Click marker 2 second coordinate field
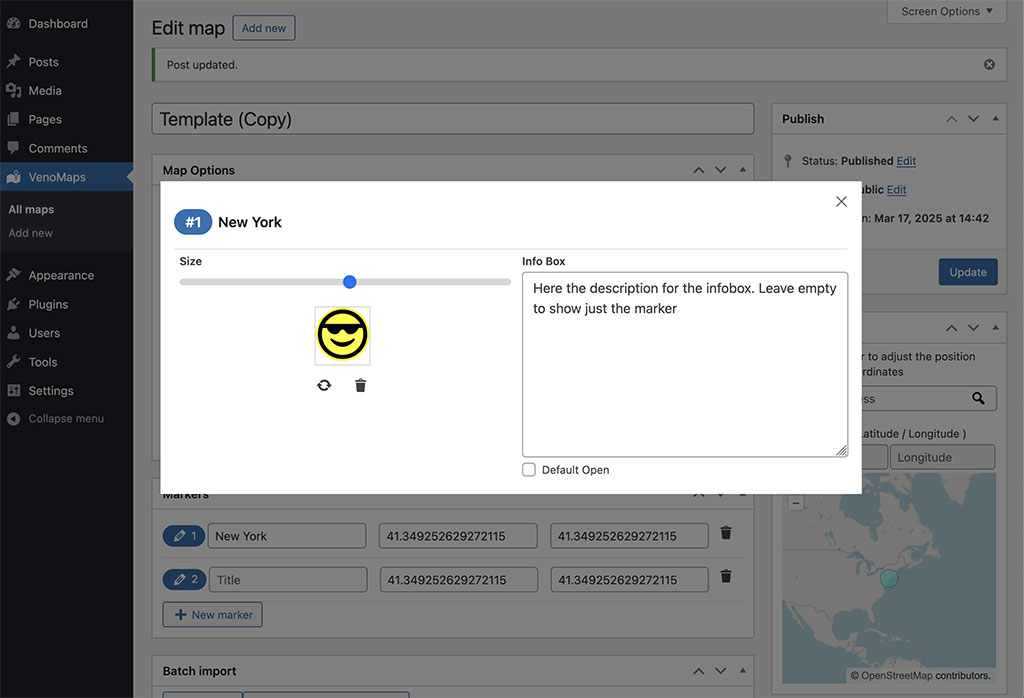This screenshot has width=1024, height=698. [x=630, y=580]
